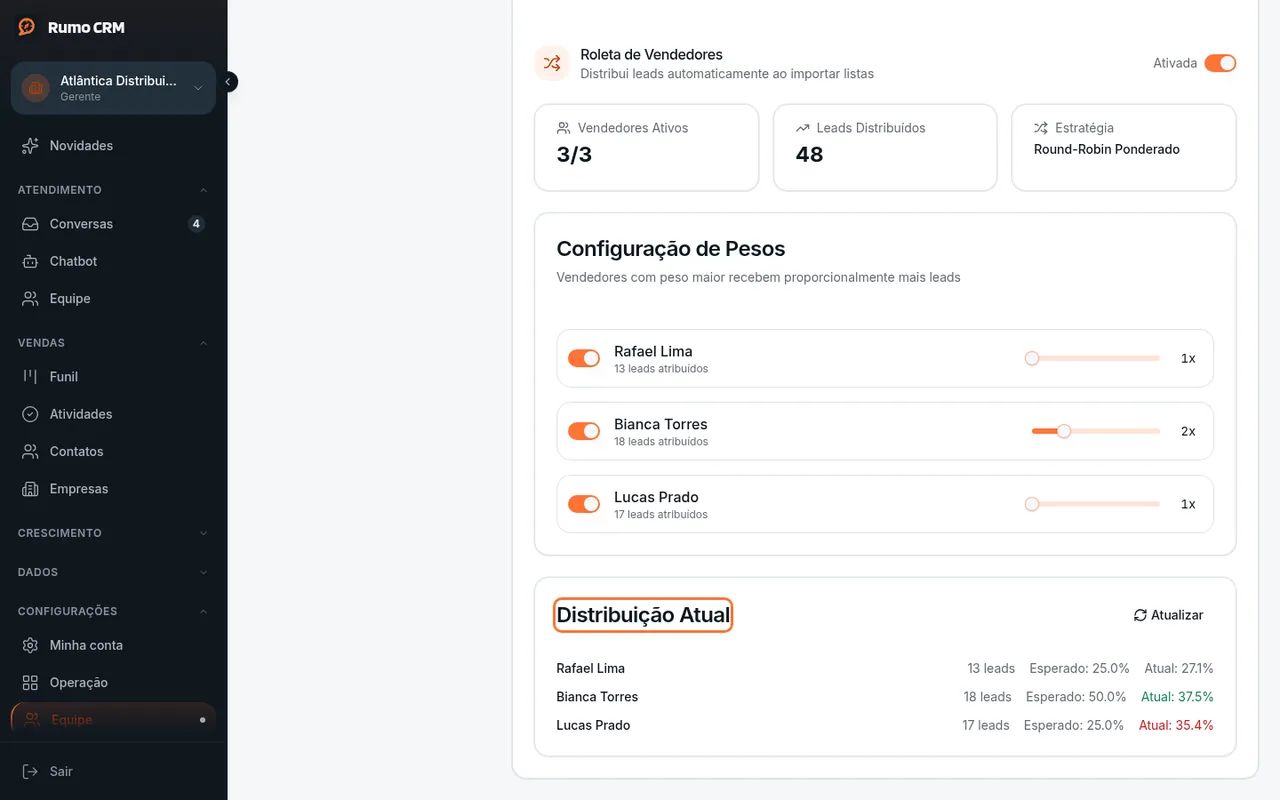The width and height of the screenshot is (1280, 800).
Task: Collapse the Configurações section
Action: point(113,611)
